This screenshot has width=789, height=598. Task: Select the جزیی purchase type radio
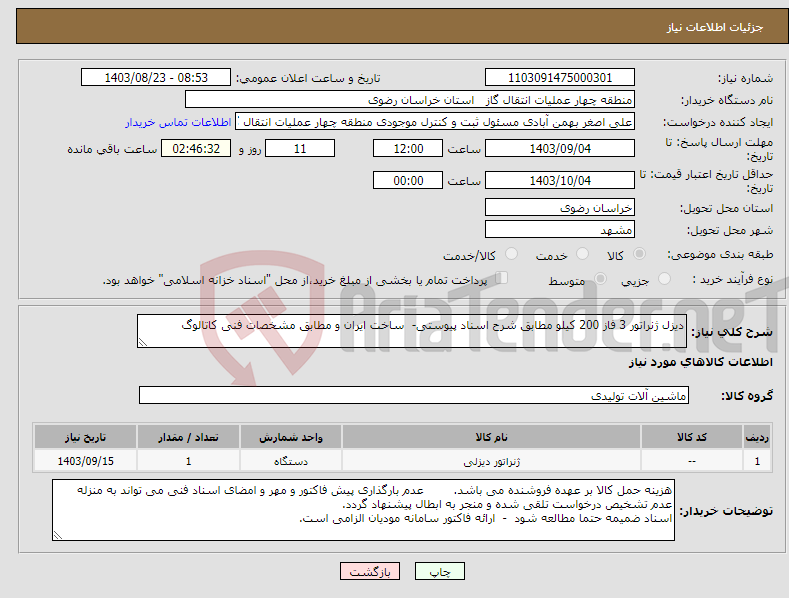(664, 278)
